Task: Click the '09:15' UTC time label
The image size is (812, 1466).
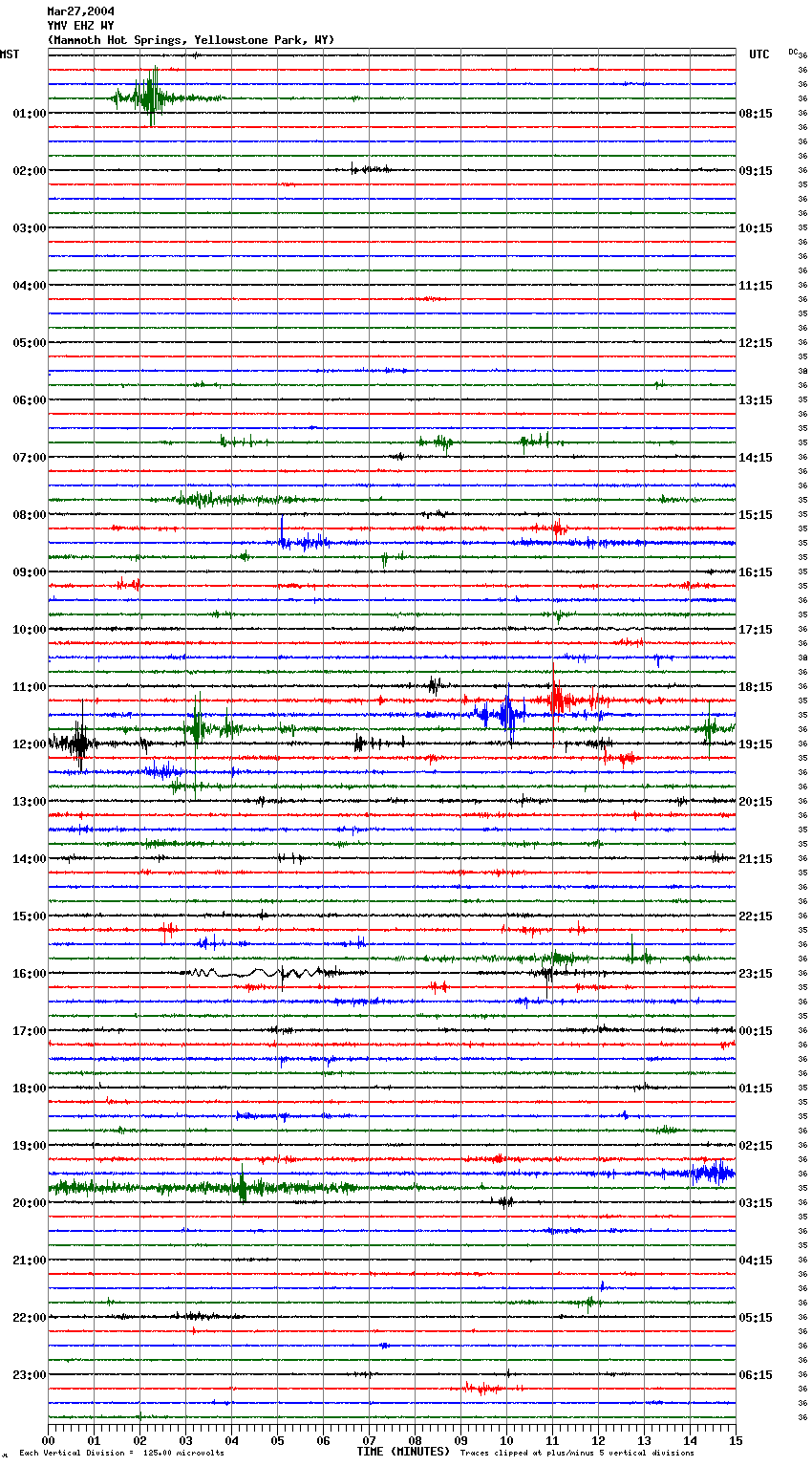Action: [756, 171]
